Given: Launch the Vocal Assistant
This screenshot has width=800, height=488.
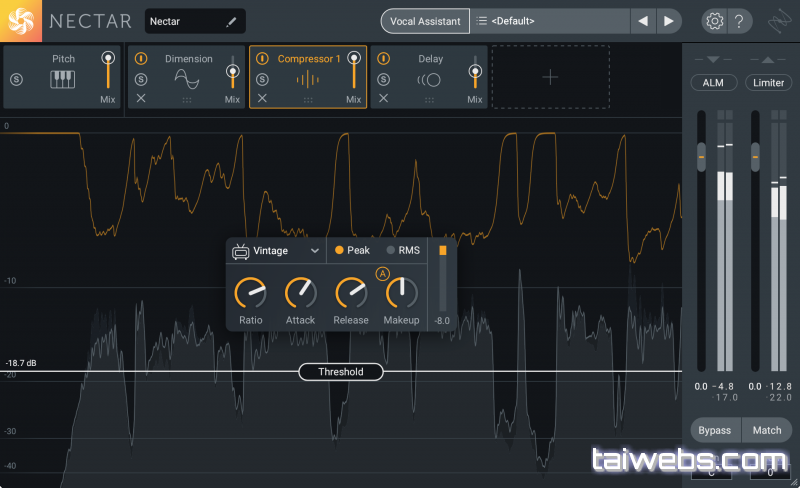Looking at the screenshot, I should (x=425, y=21).
